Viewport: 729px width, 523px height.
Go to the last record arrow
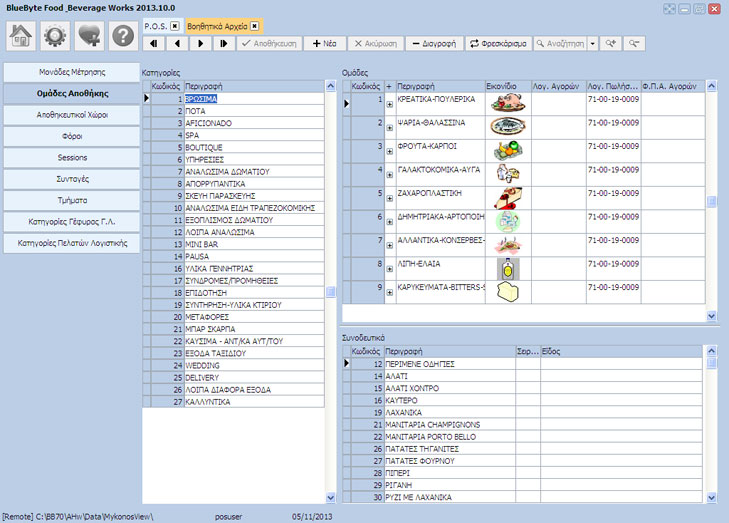(223, 44)
